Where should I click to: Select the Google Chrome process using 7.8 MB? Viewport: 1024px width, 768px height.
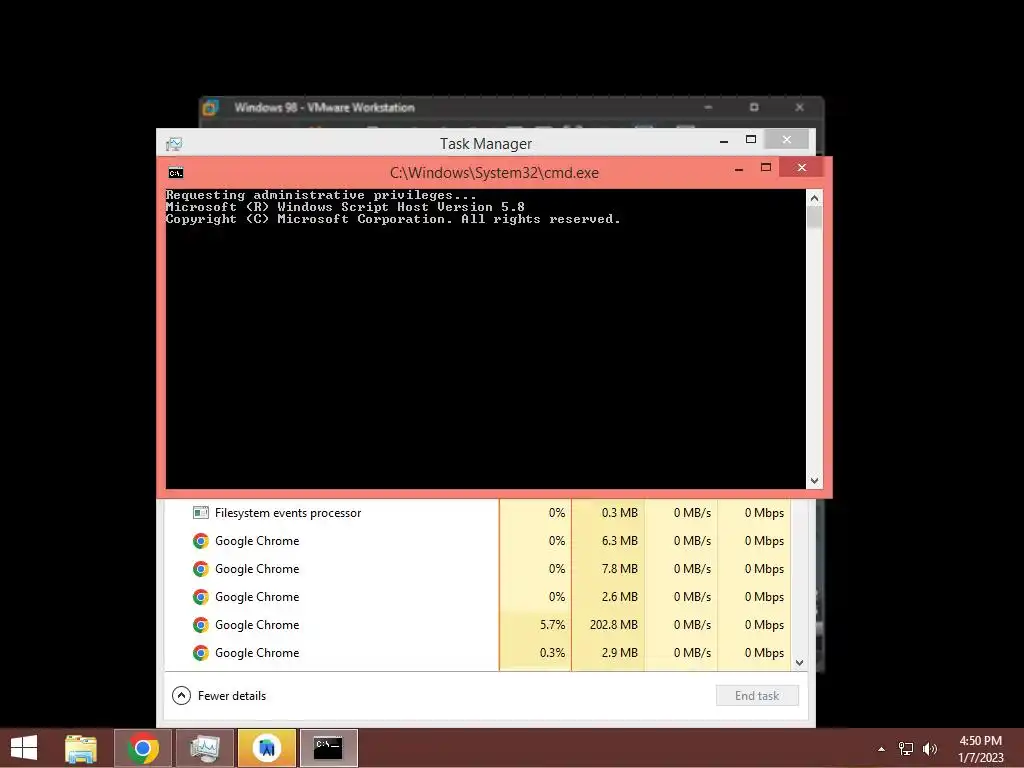tap(477, 569)
